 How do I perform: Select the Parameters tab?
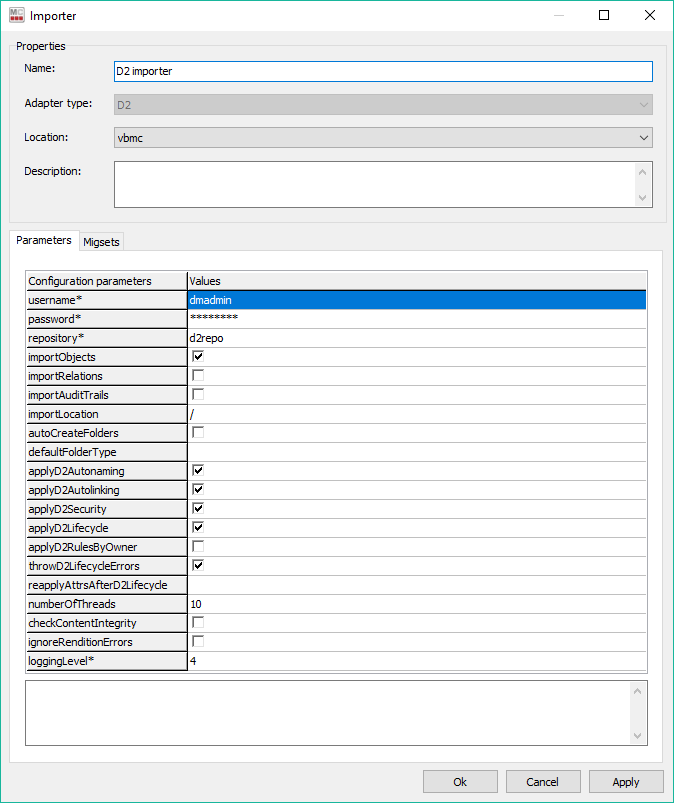[x=44, y=241]
